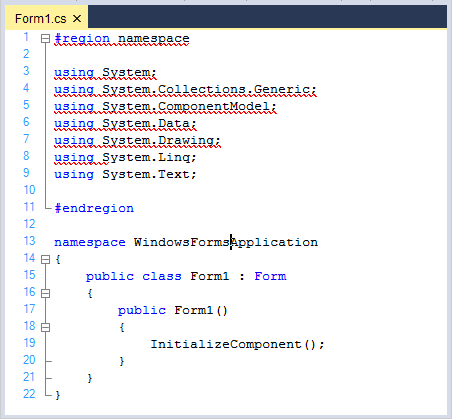Image resolution: width=452 pixels, height=419 pixels.
Task: Click line number 19
Action: [29, 343]
